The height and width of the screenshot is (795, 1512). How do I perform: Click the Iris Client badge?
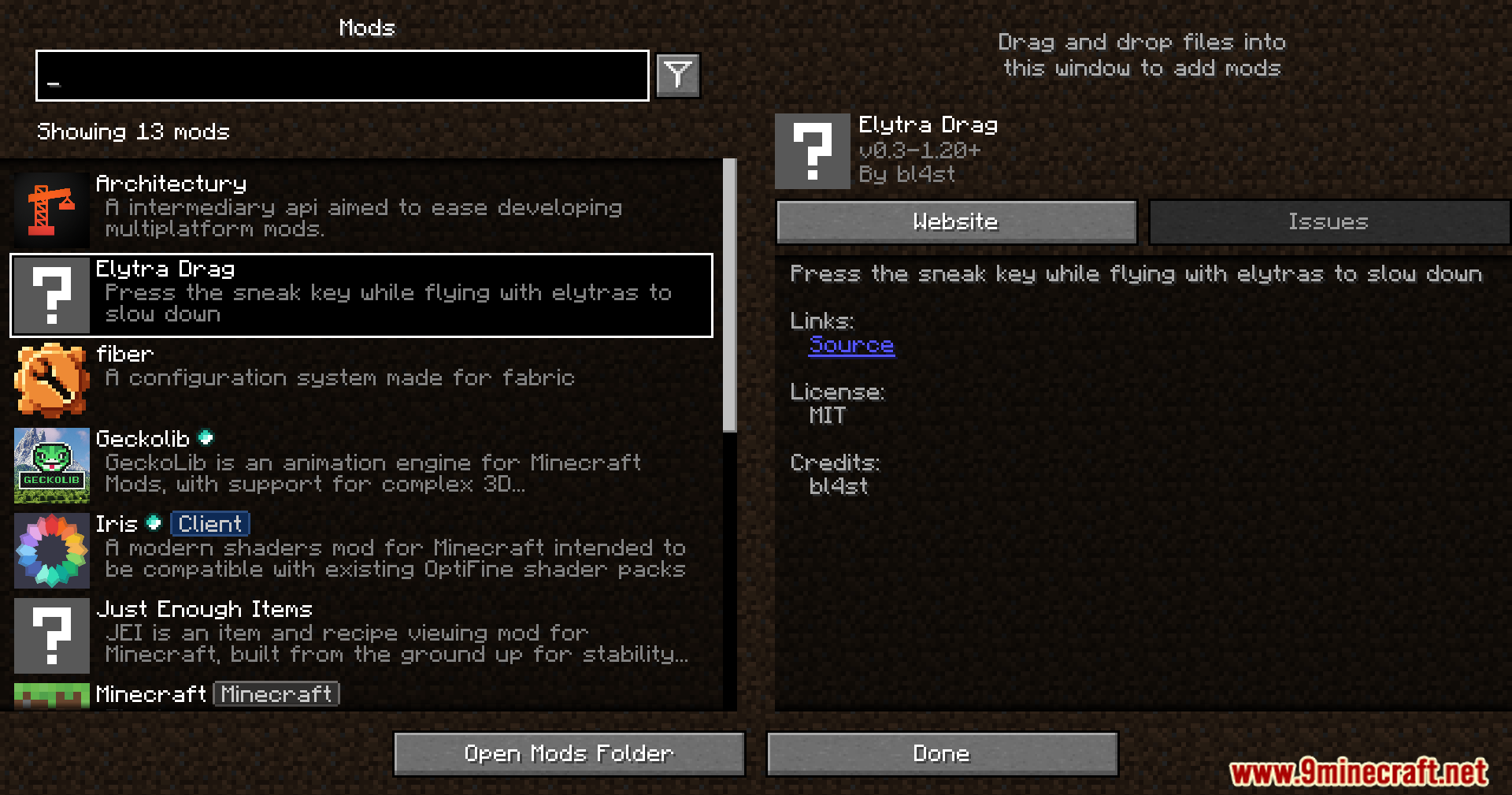(x=209, y=523)
